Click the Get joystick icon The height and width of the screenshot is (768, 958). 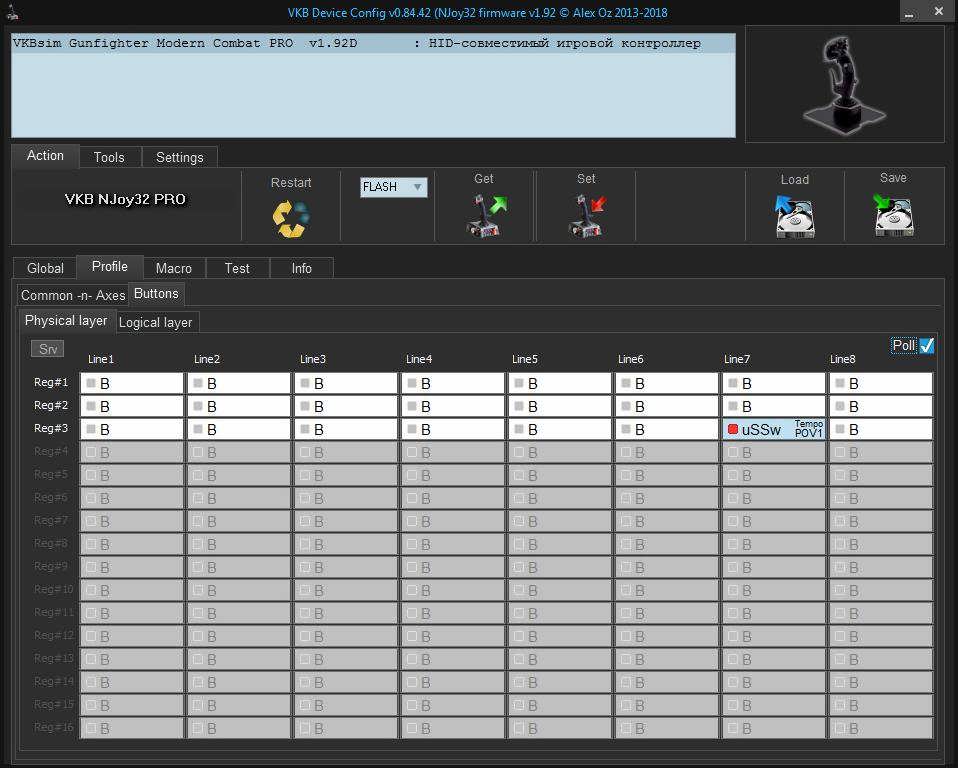(x=486, y=215)
